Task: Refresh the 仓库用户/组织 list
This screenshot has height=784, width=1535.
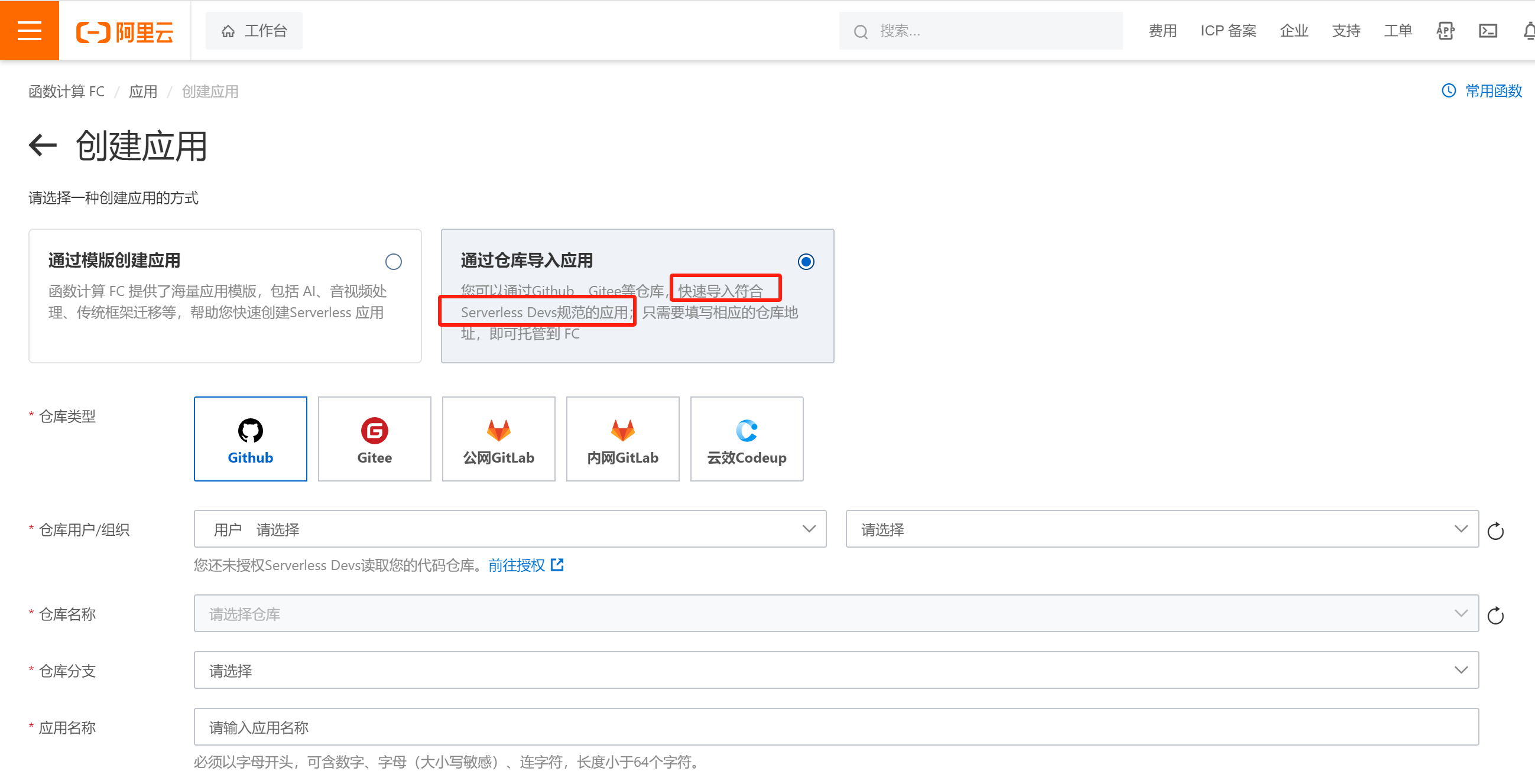Action: [1495, 531]
